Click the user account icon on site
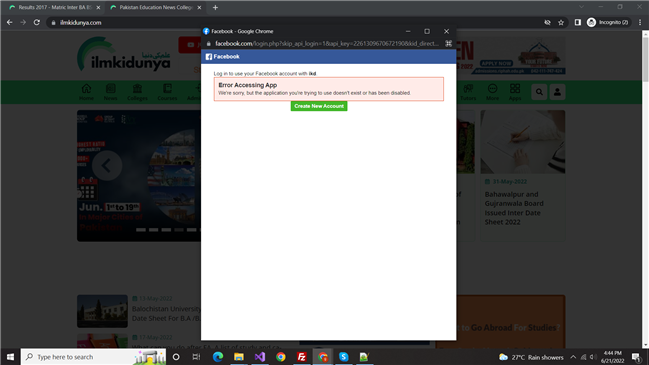The image size is (649, 365). click(558, 92)
